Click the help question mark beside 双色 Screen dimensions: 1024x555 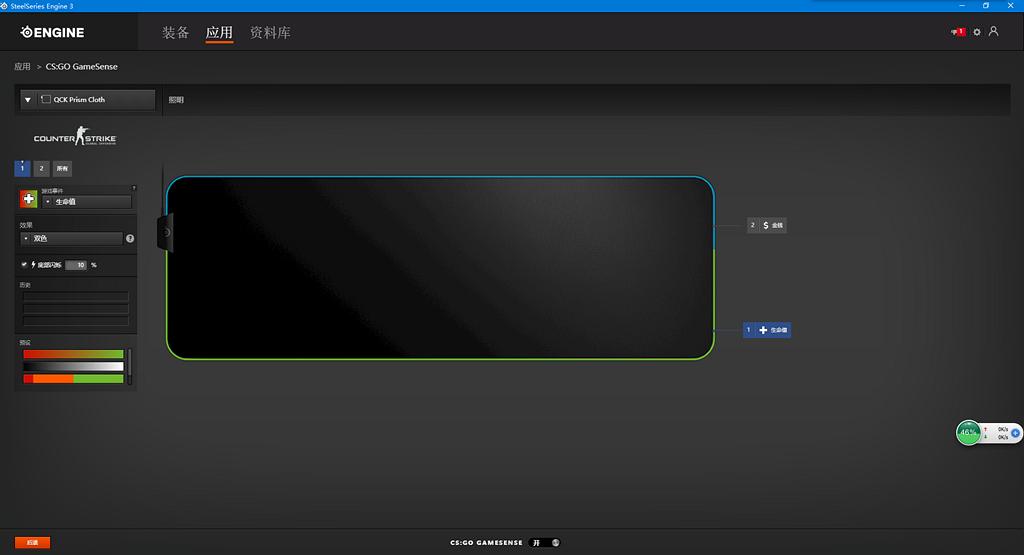pyautogui.click(x=130, y=238)
